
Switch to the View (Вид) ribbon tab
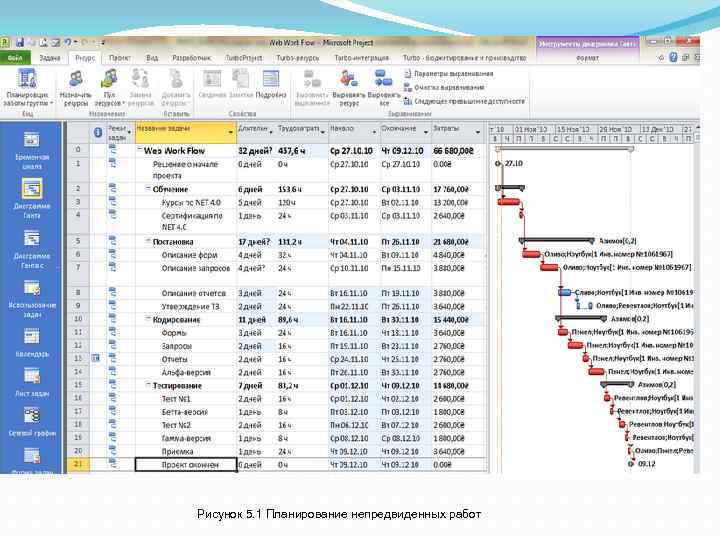click(152, 58)
